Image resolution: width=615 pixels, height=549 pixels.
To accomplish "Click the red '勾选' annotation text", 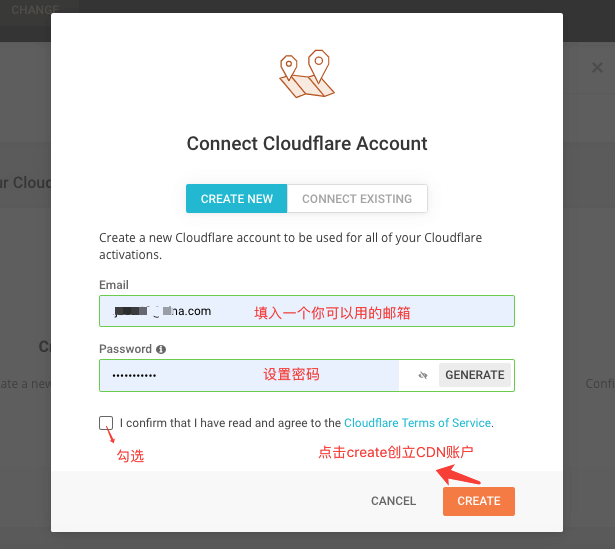I will click(x=131, y=456).
